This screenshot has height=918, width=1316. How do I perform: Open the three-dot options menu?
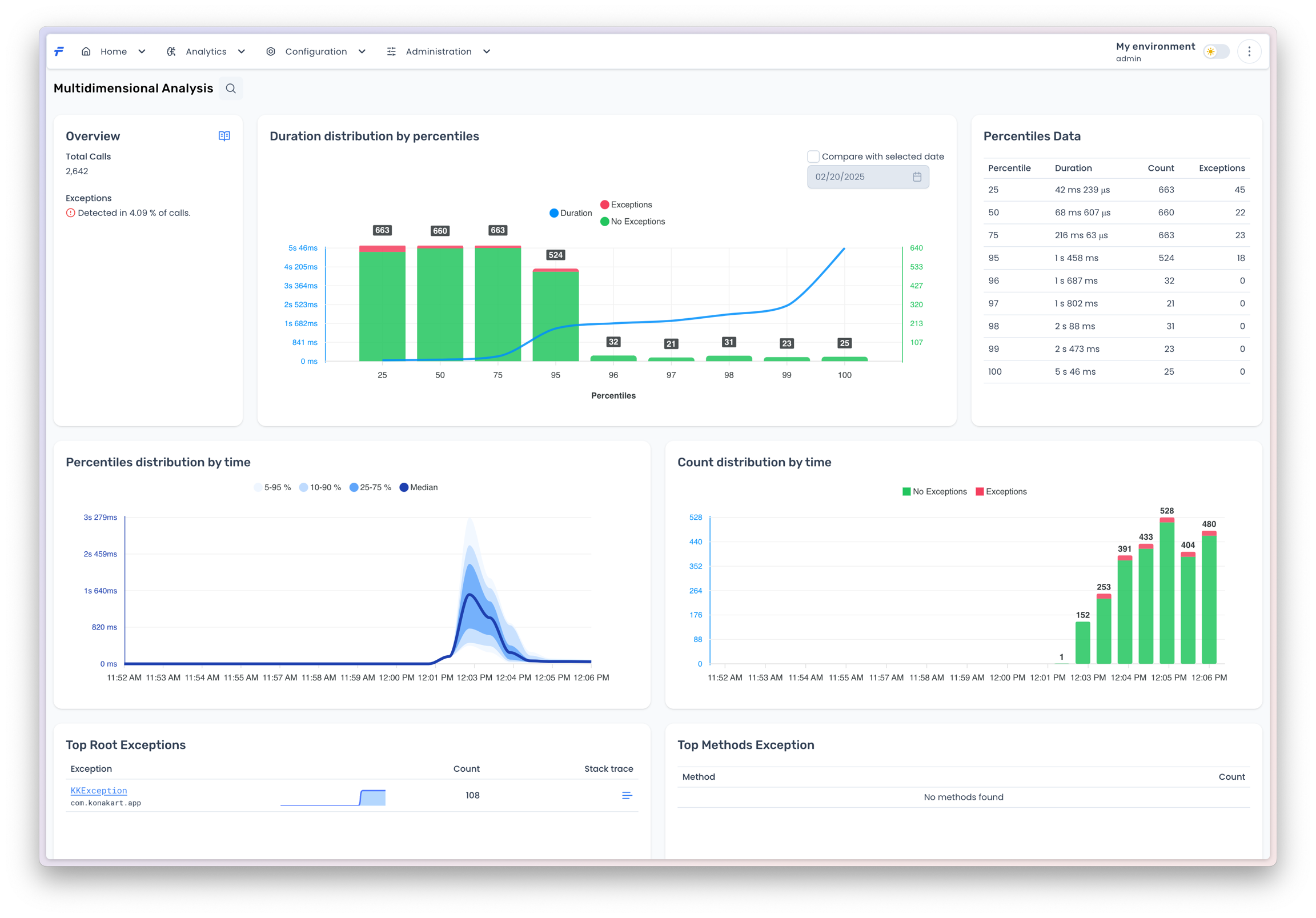[1249, 51]
